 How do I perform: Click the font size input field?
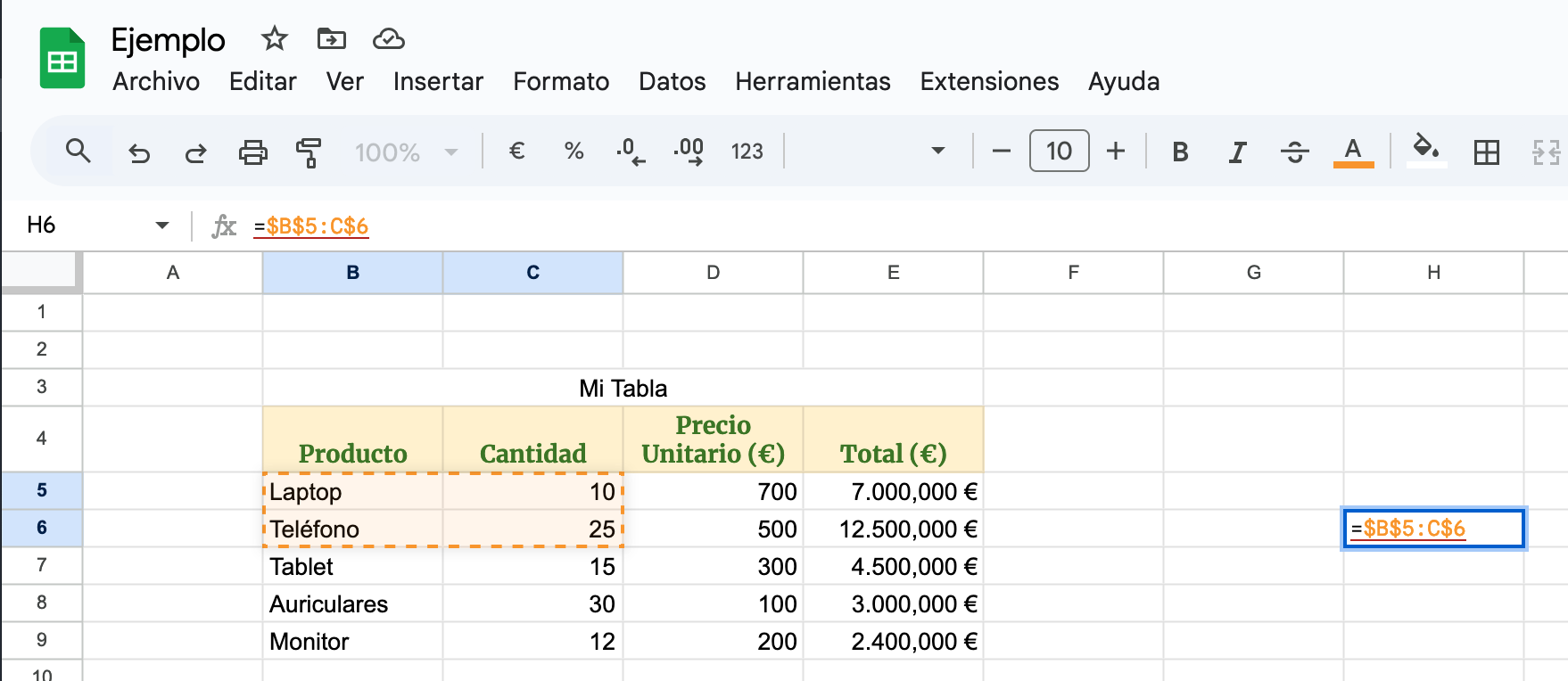tap(1059, 152)
